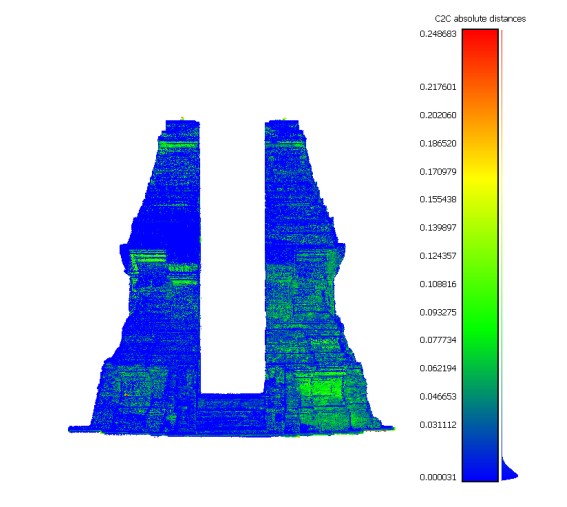Click the 0.062194 scale label
This screenshot has width=567, height=507.
[x=438, y=368]
